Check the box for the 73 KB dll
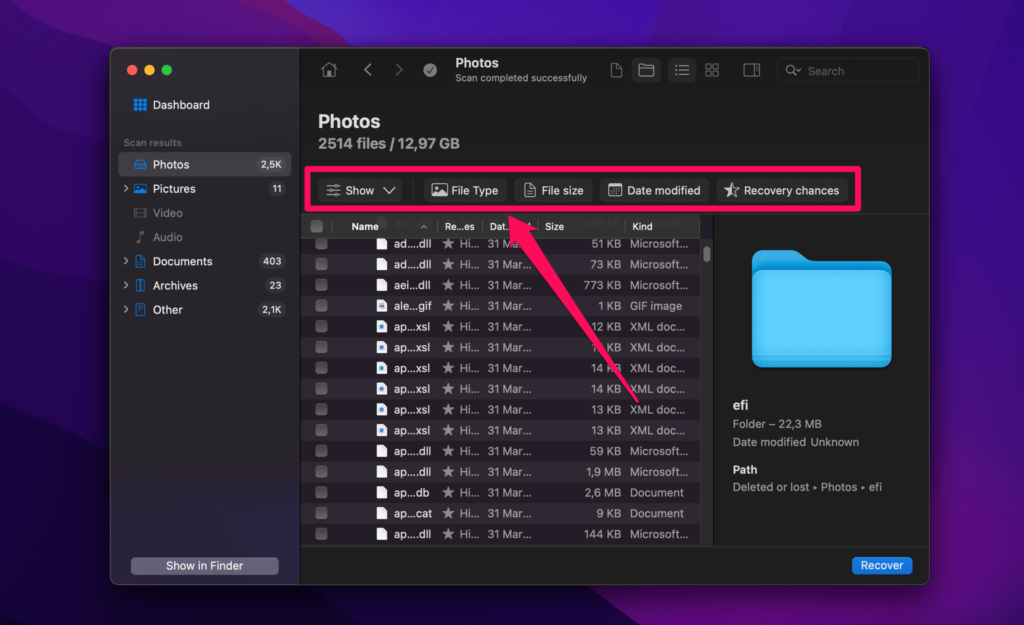The width and height of the screenshot is (1024, 625). [x=321, y=264]
